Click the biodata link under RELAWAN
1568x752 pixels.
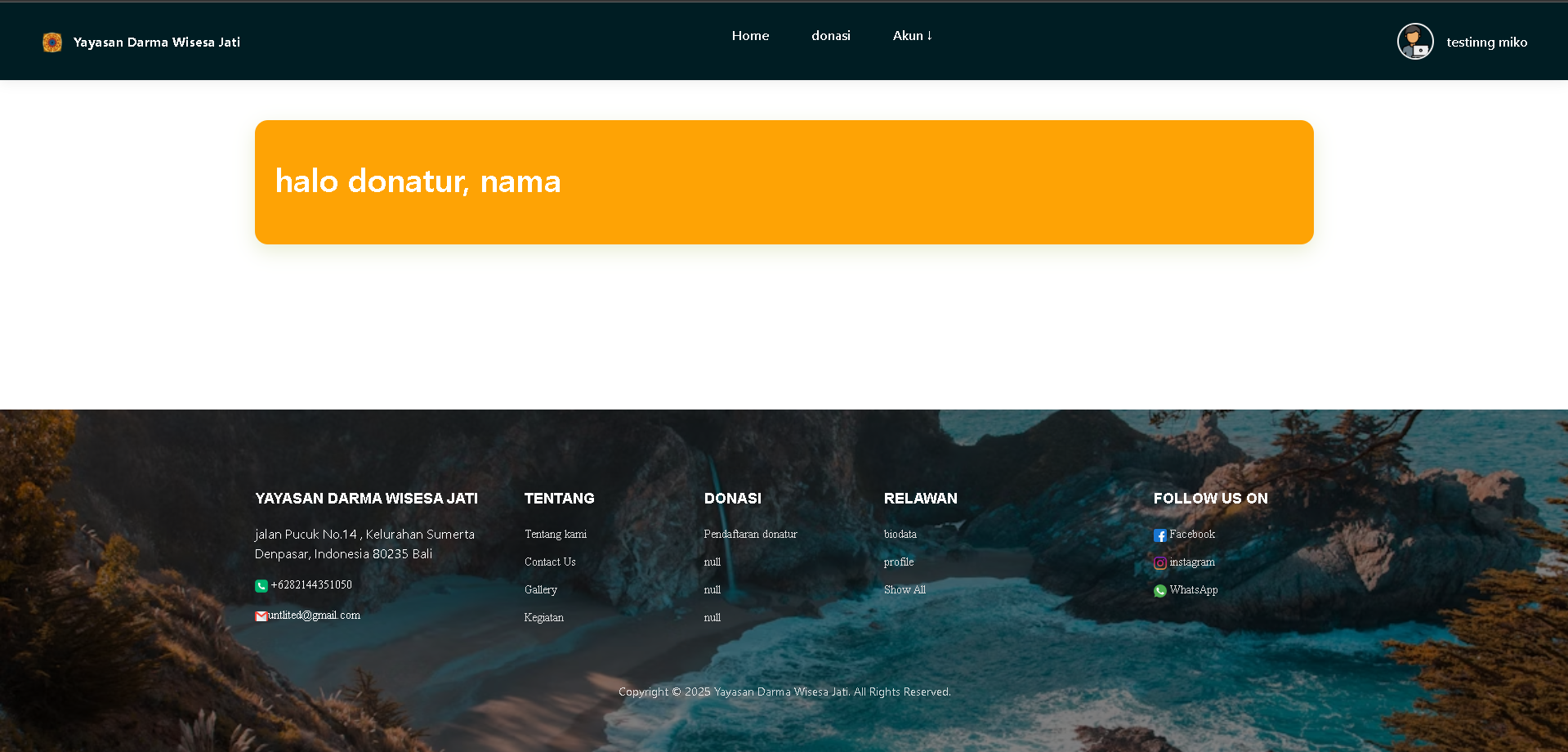(x=900, y=534)
